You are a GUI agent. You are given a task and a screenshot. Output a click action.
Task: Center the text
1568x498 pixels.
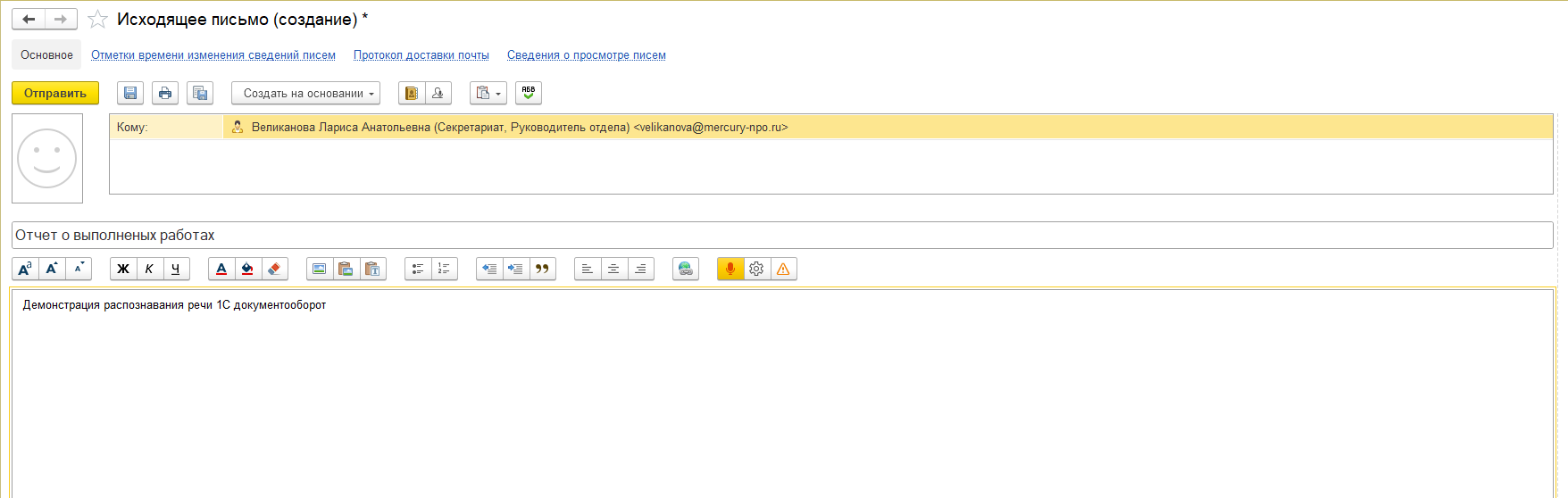[614, 269]
